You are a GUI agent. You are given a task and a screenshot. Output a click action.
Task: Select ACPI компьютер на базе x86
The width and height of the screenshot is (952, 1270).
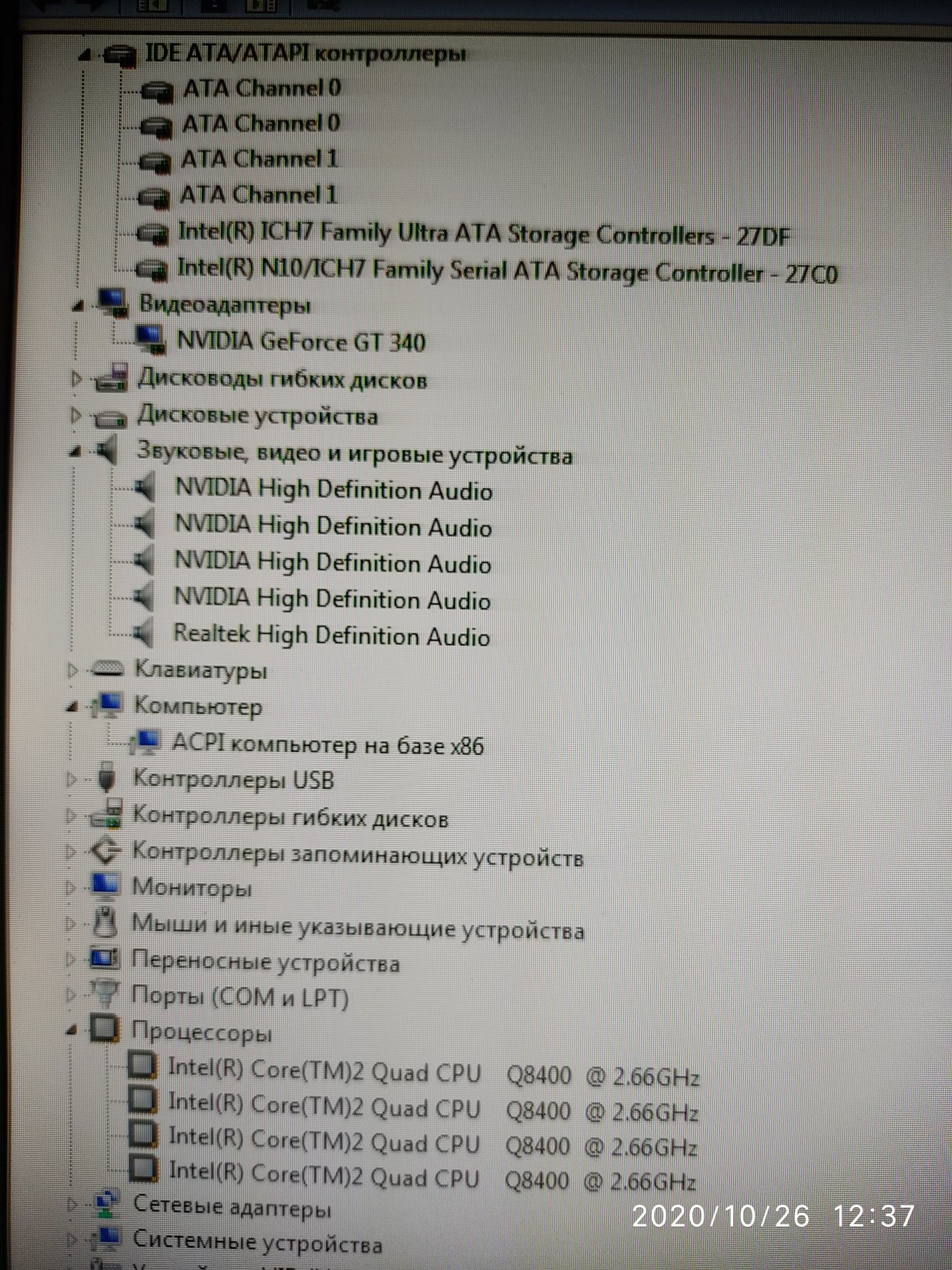click(327, 744)
